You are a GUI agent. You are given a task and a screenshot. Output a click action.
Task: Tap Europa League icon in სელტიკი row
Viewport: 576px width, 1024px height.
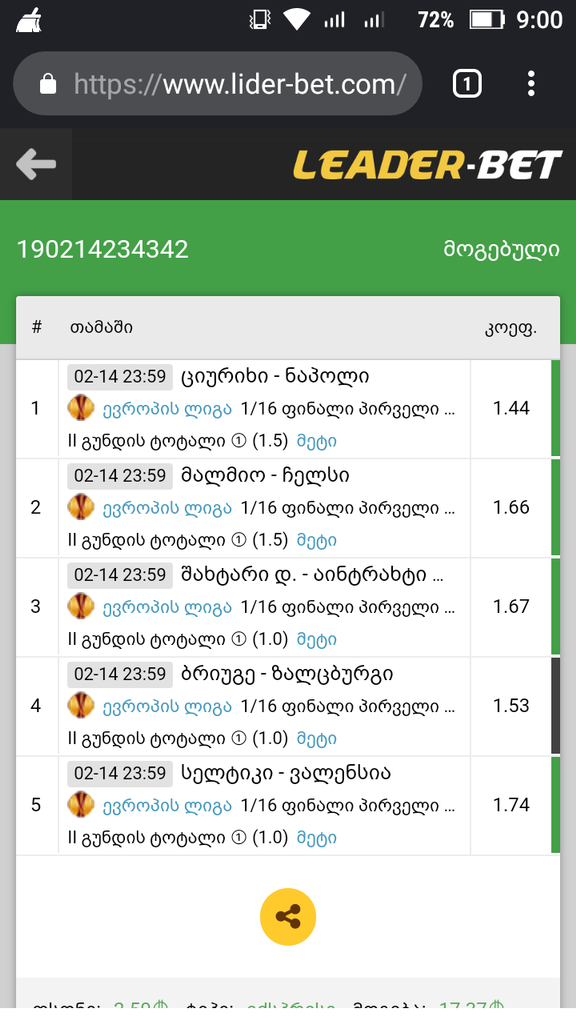(x=80, y=805)
